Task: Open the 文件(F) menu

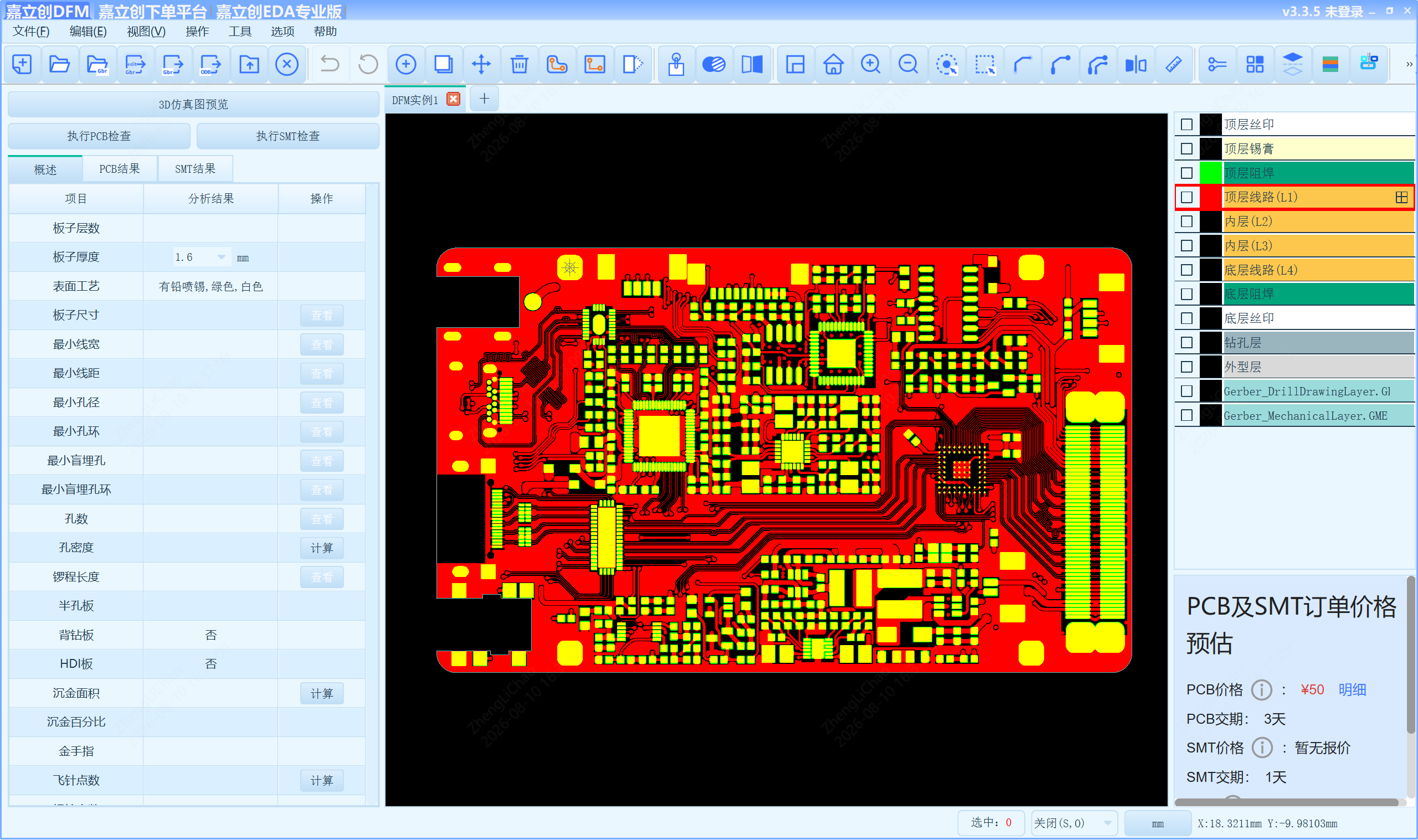Action: (x=31, y=31)
